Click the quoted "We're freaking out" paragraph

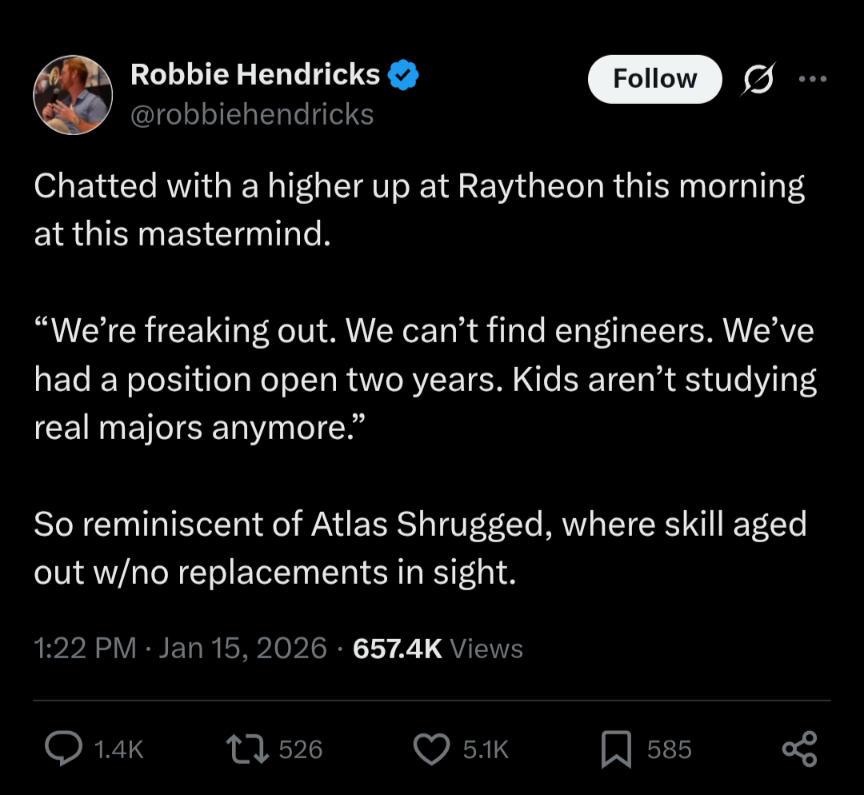point(424,379)
